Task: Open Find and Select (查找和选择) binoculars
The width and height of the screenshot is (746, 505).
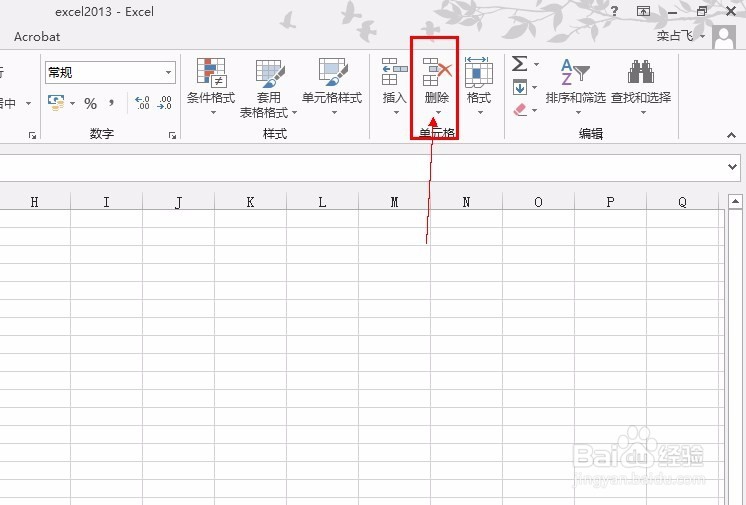Action: 641,86
